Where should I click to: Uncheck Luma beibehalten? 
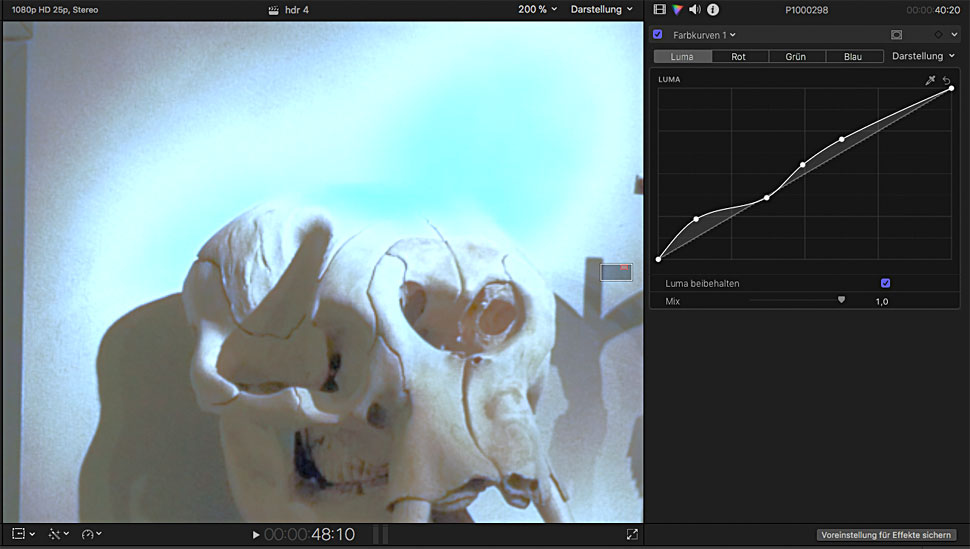click(885, 283)
